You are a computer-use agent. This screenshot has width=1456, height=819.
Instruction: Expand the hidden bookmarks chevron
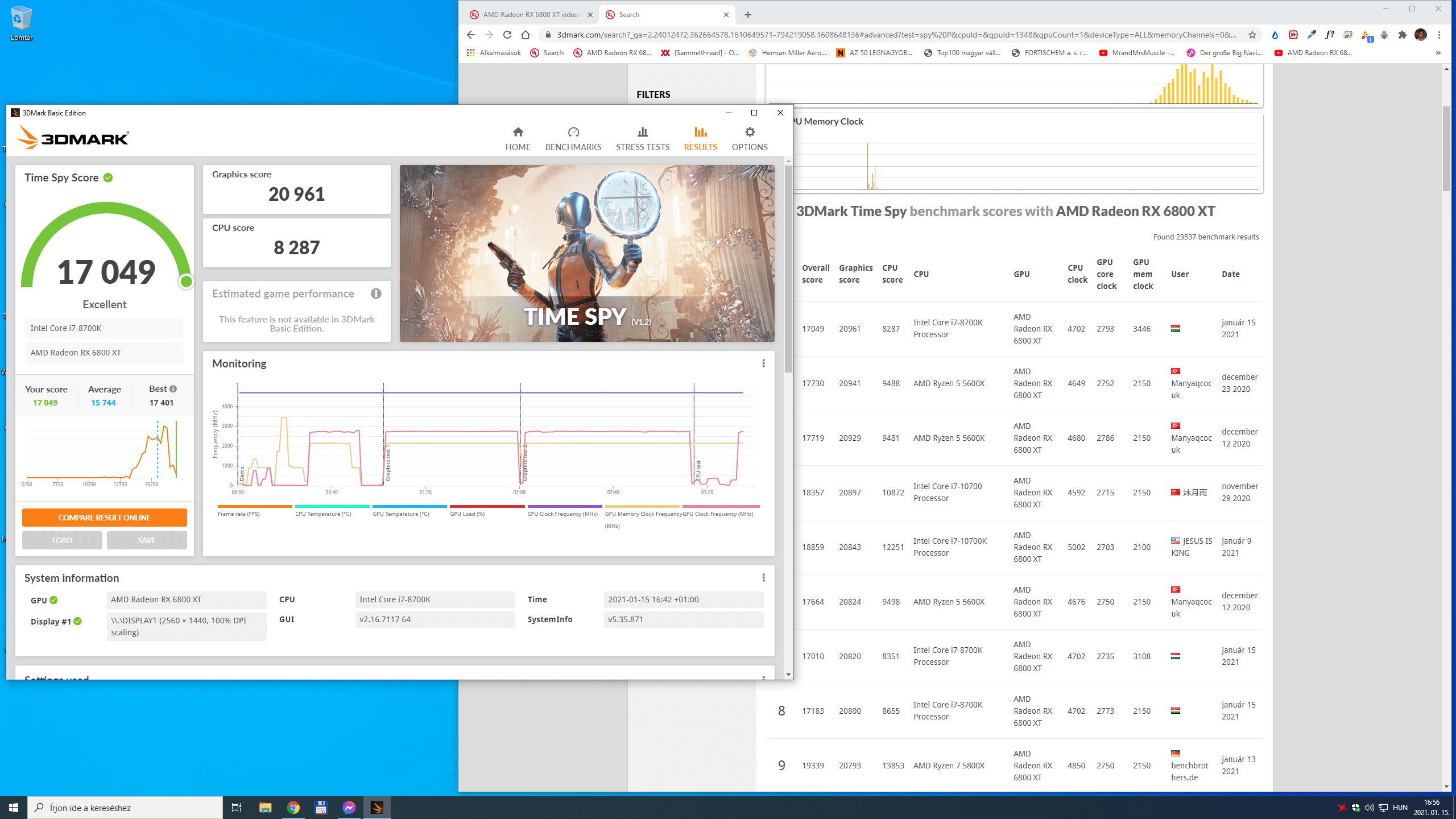pyautogui.click(x=1438, y=53)
